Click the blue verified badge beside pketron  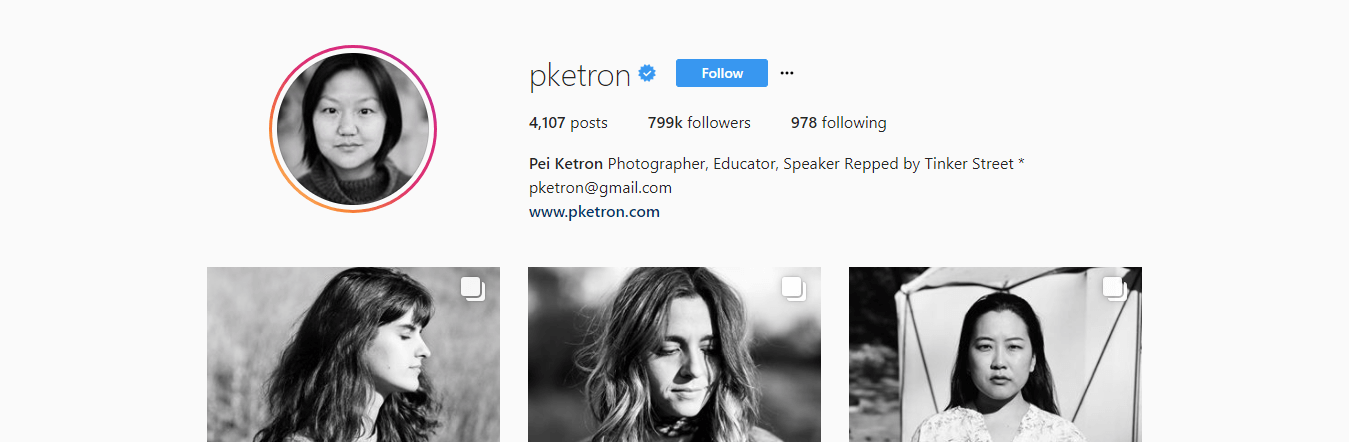click(x=647, y=73)
